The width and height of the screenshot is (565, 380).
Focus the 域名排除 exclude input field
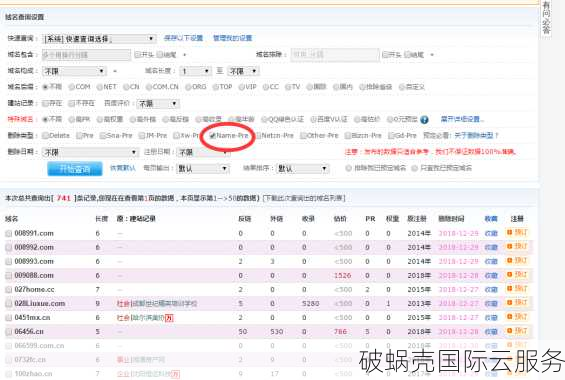[335, 55]
